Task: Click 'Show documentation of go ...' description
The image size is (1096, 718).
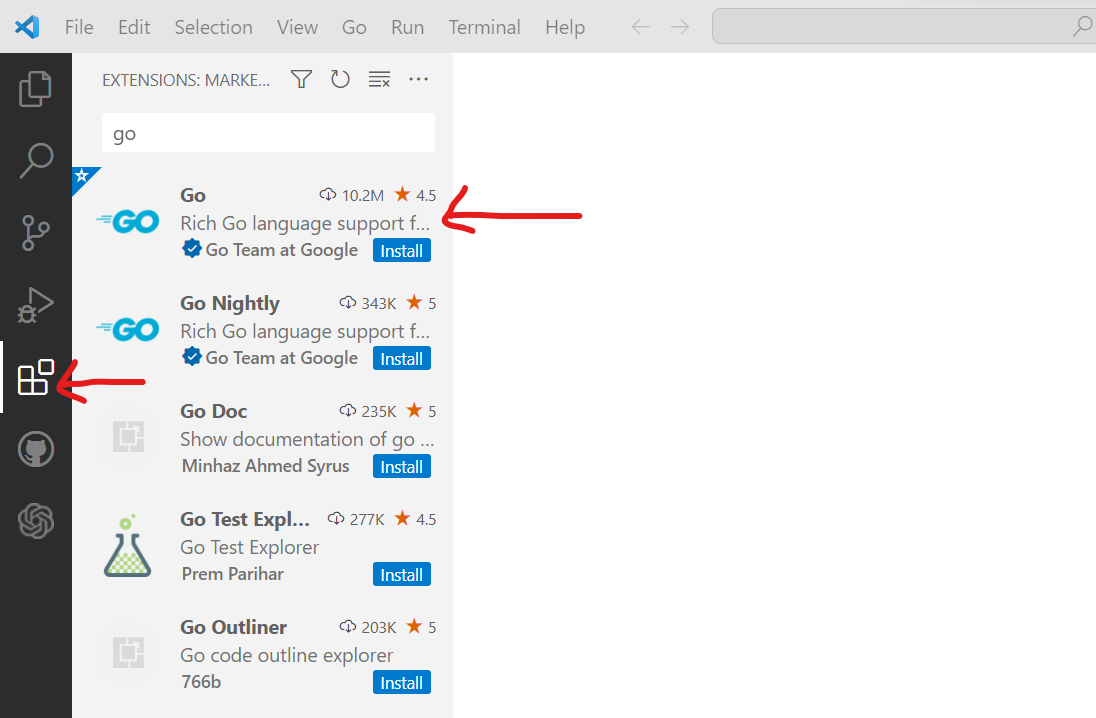Action: [x=308, y=439]
